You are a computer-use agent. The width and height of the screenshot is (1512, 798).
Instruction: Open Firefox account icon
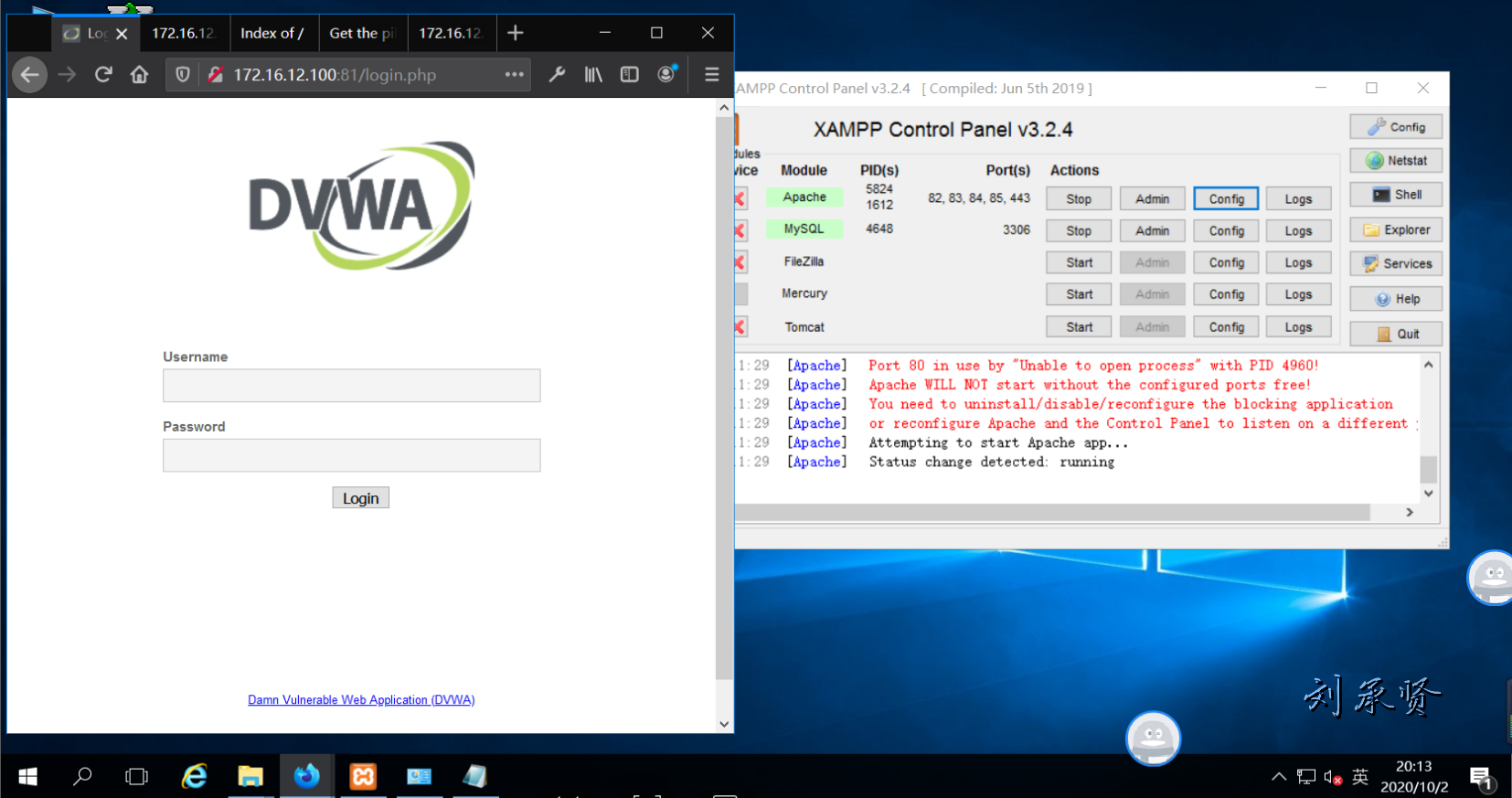click(667, 74)
